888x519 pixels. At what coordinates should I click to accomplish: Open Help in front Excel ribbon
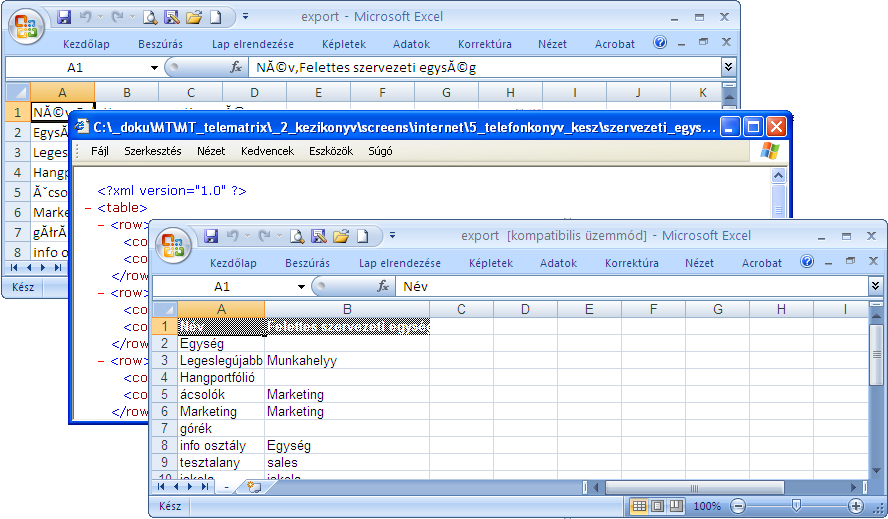807,261
